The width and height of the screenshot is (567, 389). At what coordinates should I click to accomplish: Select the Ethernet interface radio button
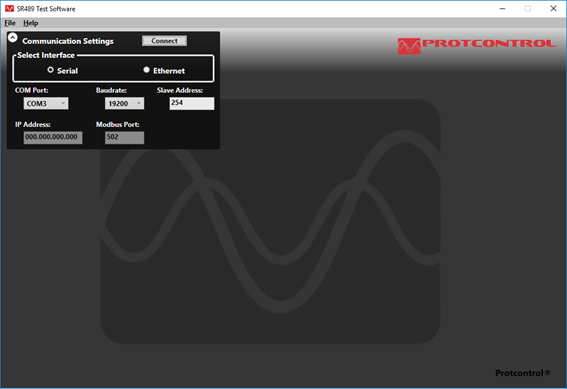coord(146,70)
